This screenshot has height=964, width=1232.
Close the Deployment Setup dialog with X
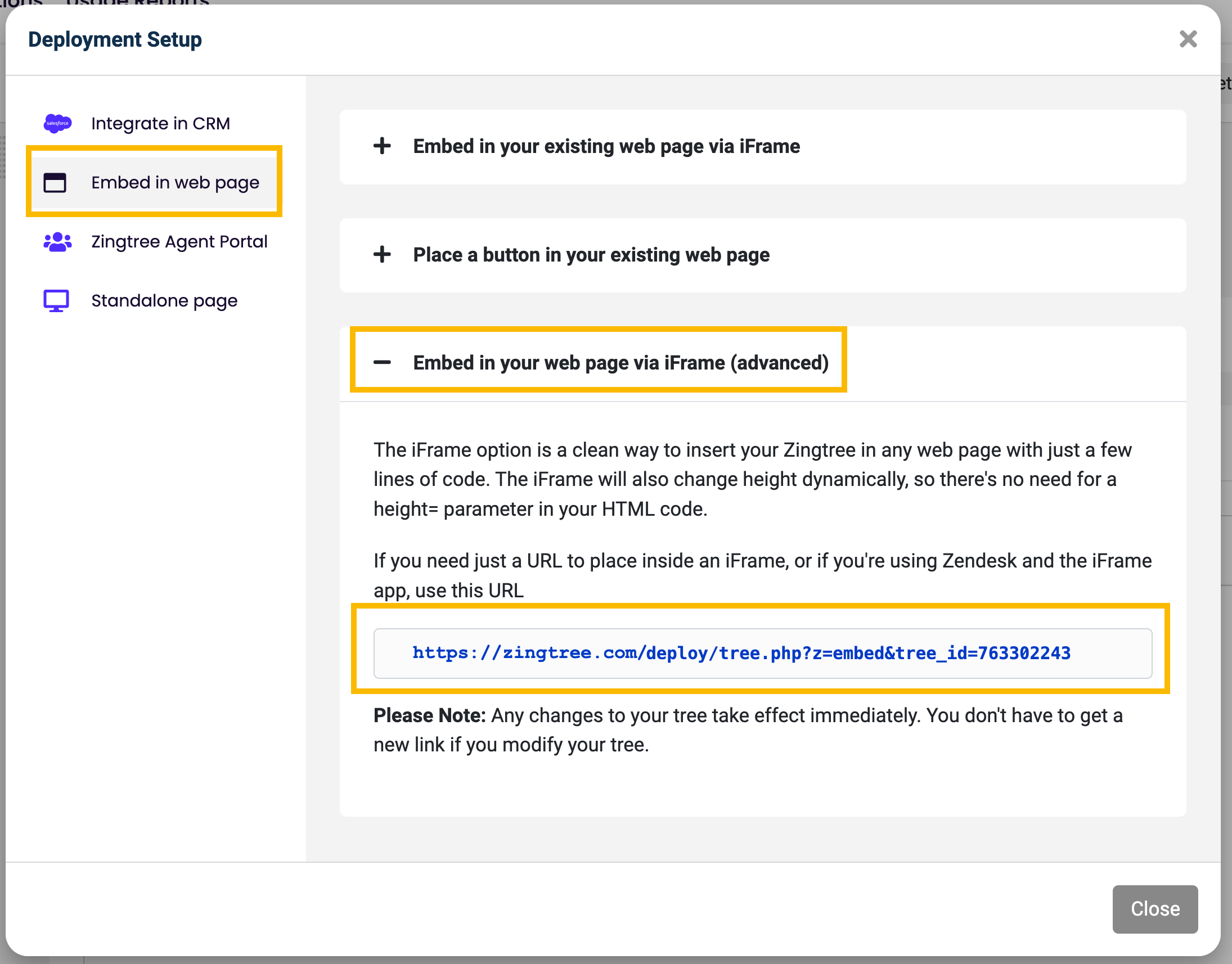coord(1188,39)
